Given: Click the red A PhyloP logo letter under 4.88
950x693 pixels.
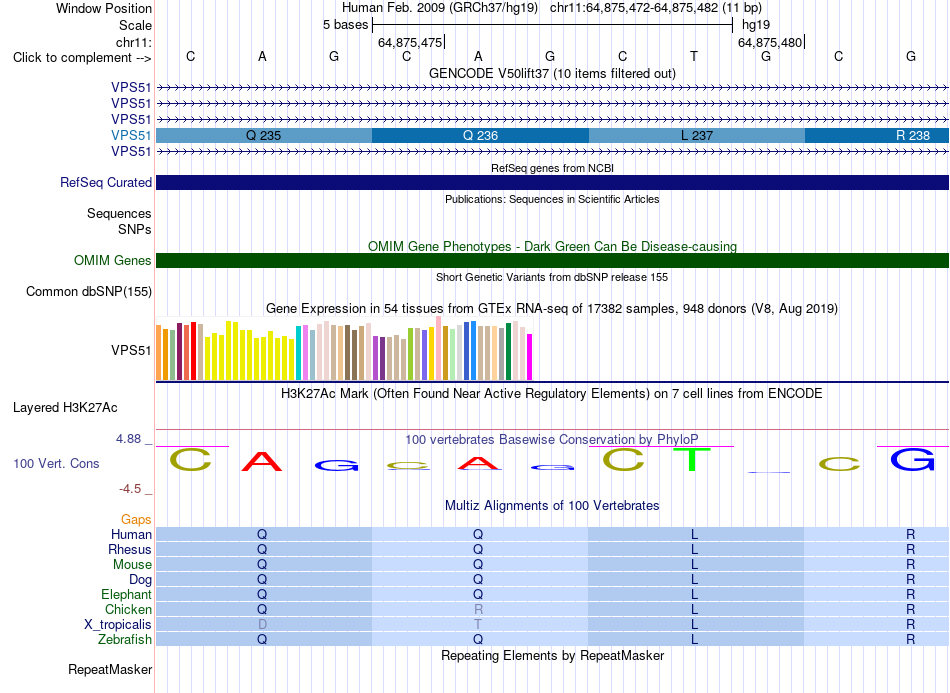Looking at the screenshot, I should [x=262, y=462].
